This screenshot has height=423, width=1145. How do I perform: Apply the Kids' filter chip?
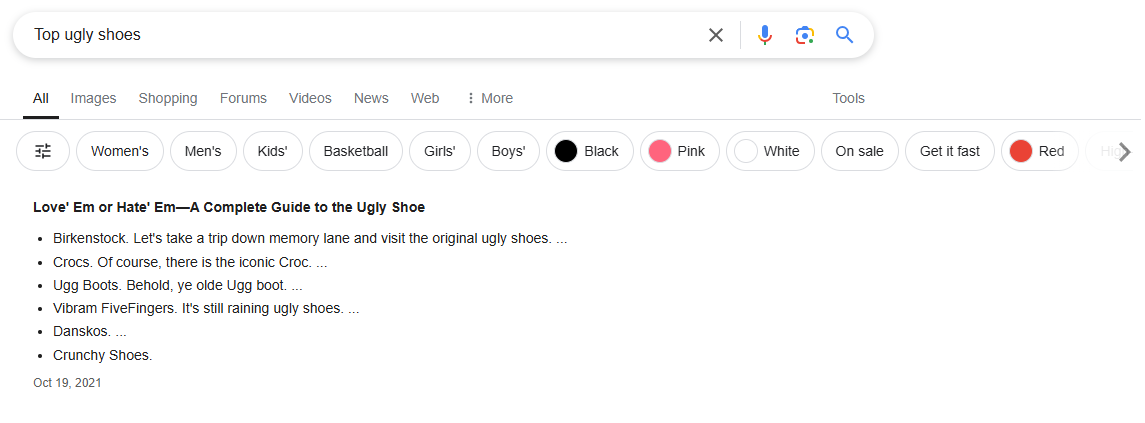(272, 151)
